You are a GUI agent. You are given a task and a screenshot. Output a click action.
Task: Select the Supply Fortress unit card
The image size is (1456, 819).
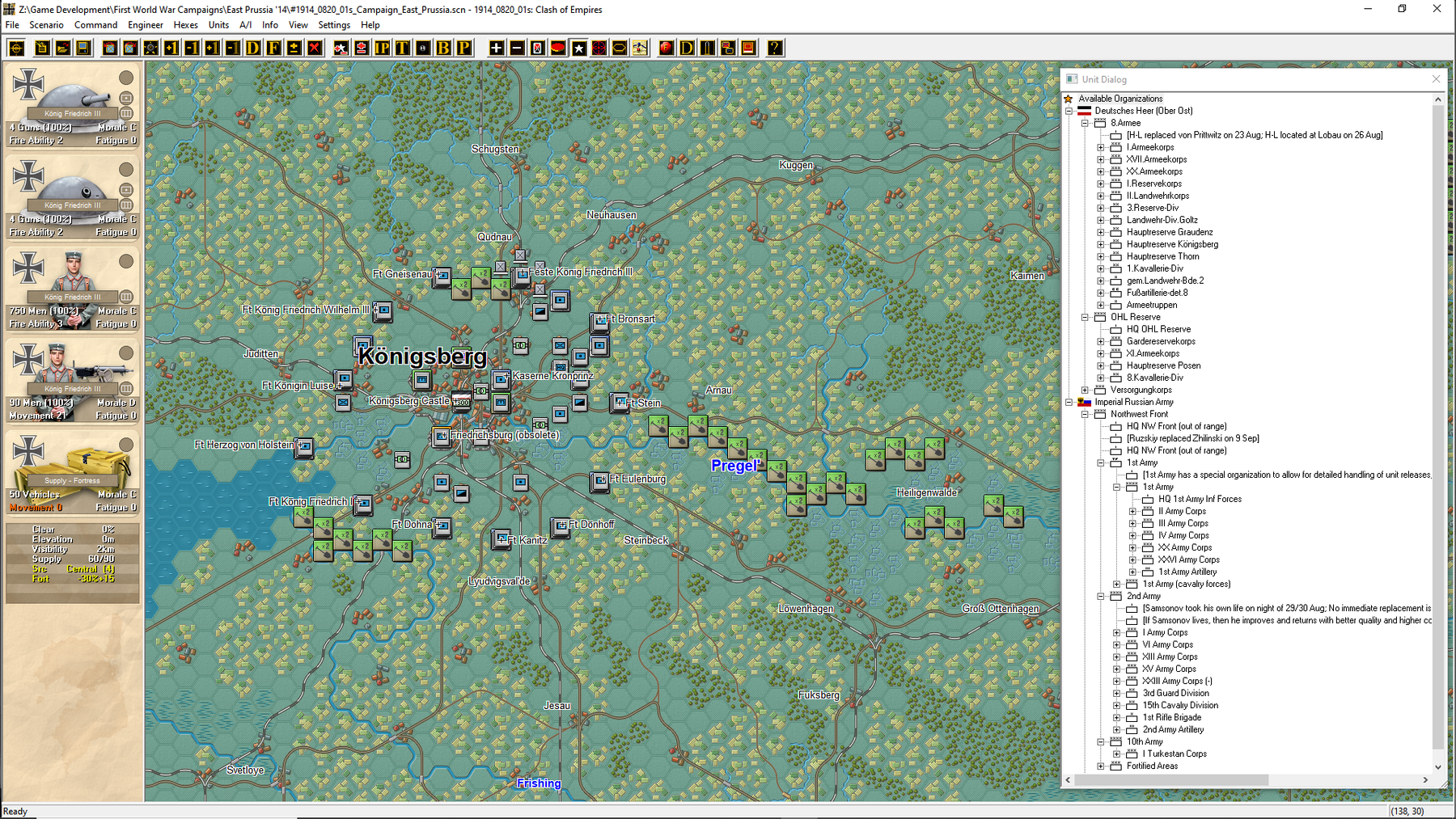(x=73, y=472)
